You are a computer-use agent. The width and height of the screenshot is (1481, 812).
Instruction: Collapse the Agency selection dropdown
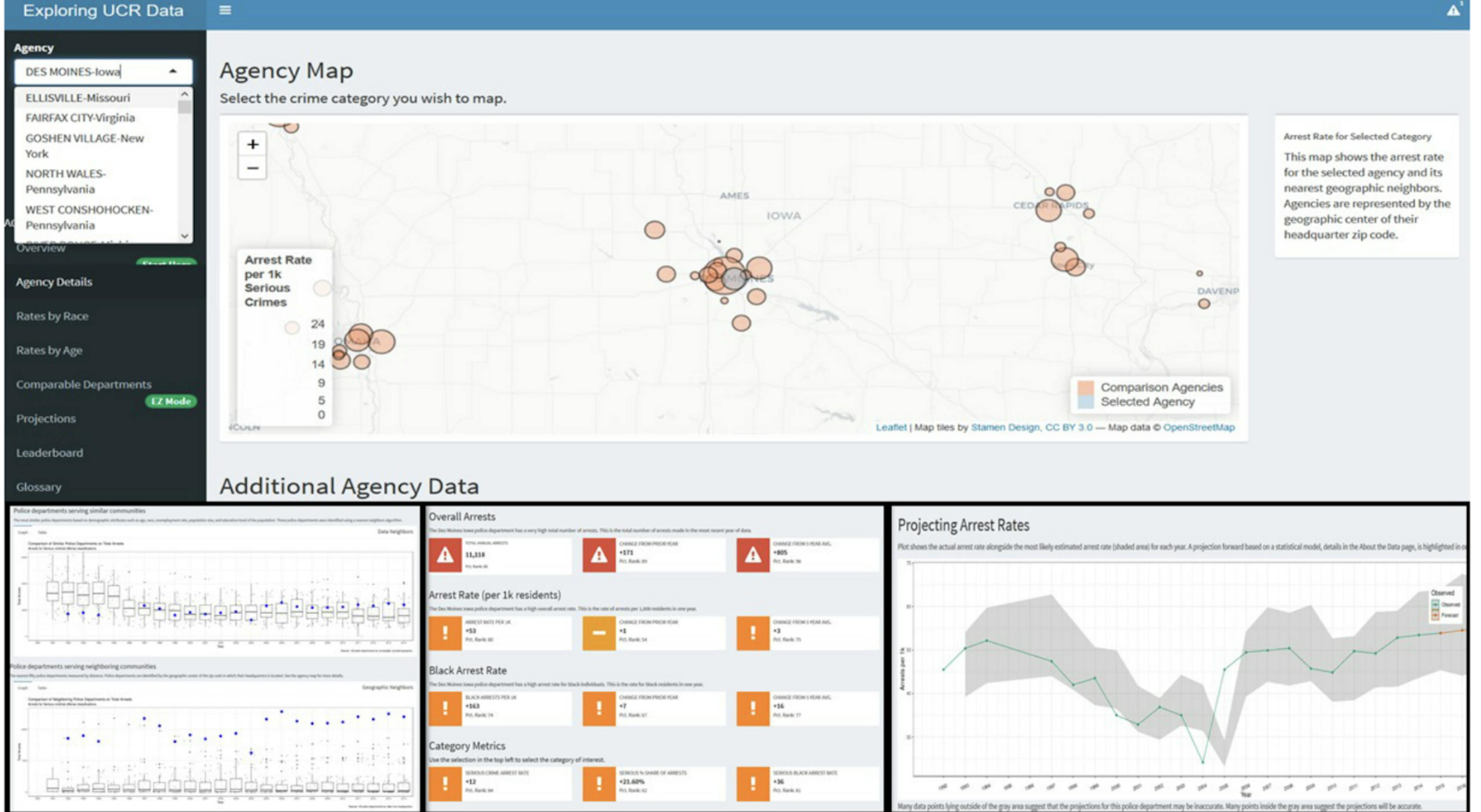[172, 71]
